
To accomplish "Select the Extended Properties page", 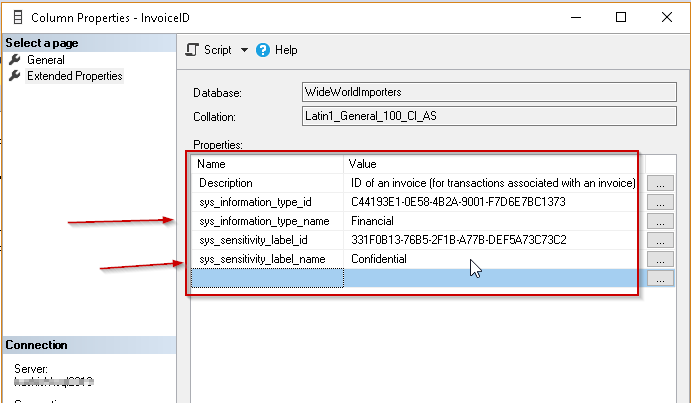I will click(74, 76).
